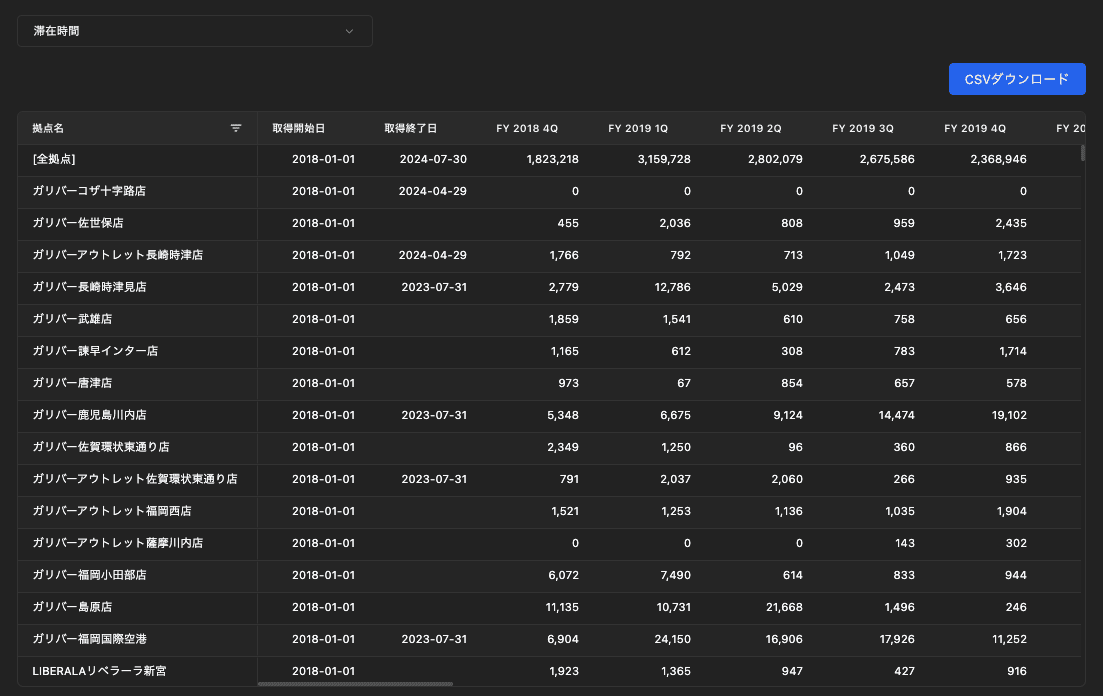1103x696 pixels.
Task: Click the FY 2019 4Q column header
Action: pyautogui.click(x=975, y=128)
